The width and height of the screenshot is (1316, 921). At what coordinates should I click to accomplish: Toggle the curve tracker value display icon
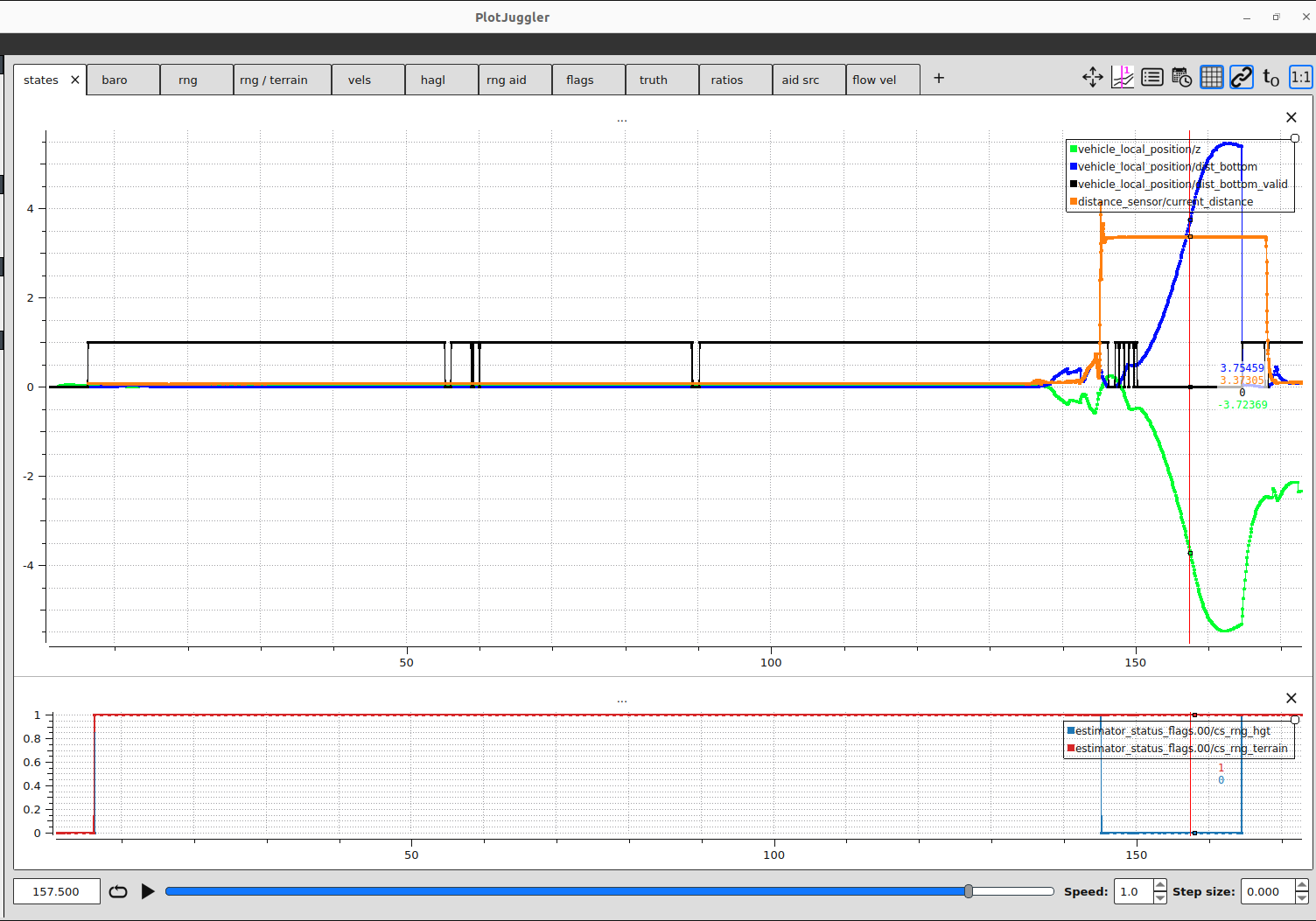1123,78
